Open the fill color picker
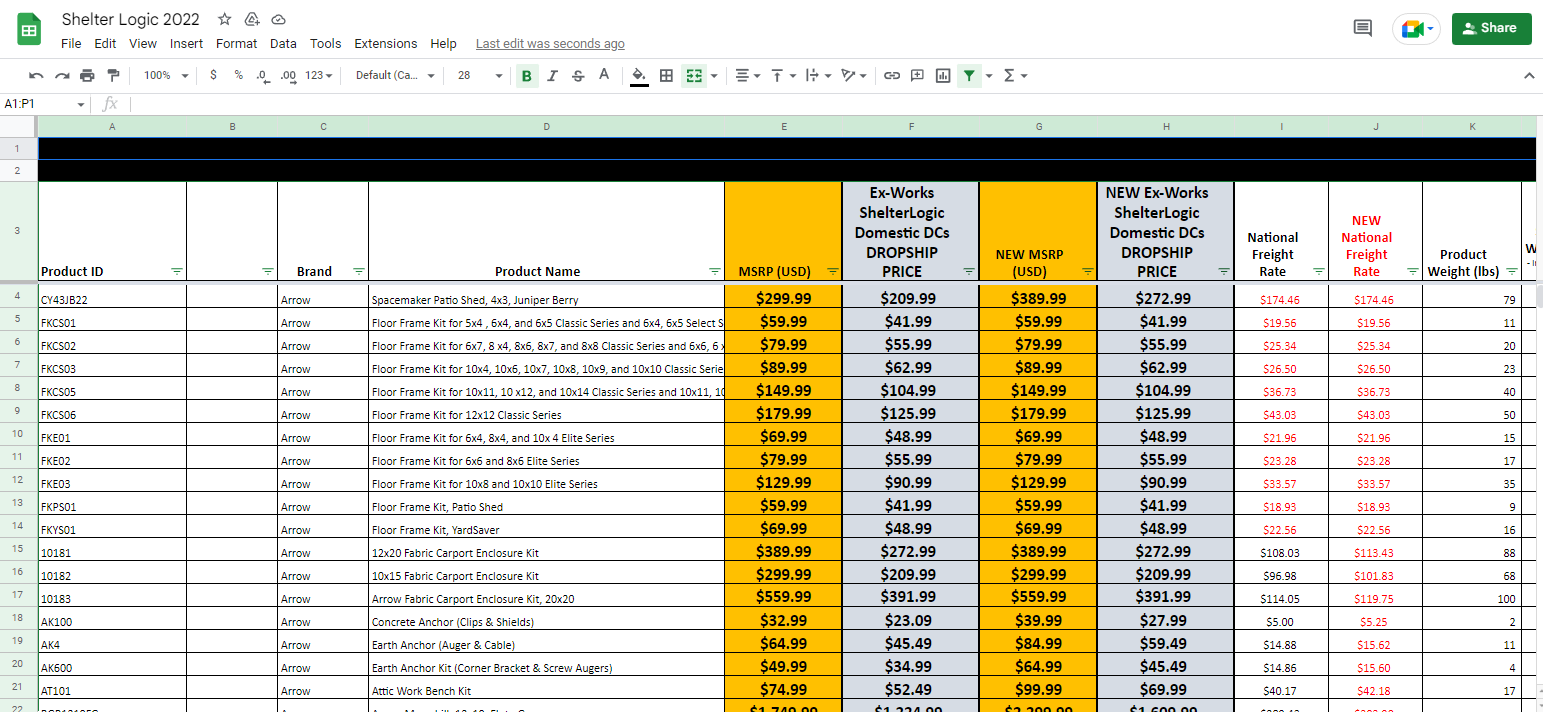Image resolution: width=1543 pixels, height=712 pixels. pos(639,75)
